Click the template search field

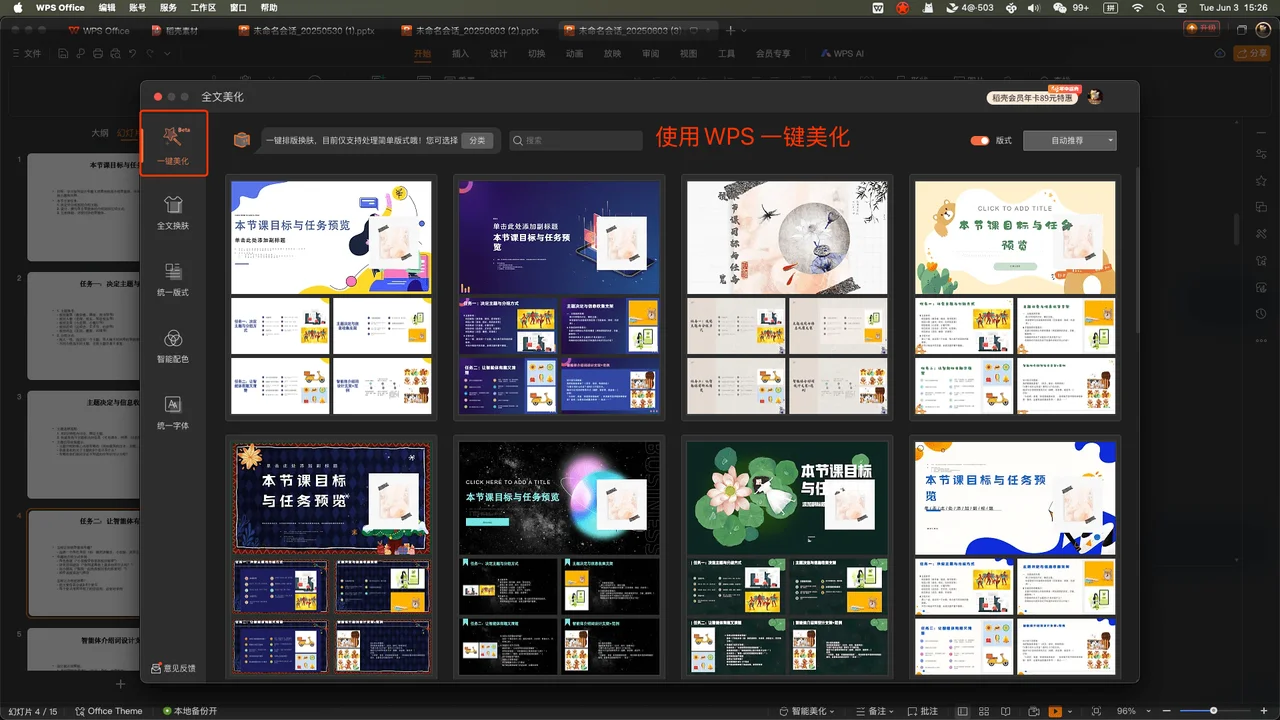576,141
